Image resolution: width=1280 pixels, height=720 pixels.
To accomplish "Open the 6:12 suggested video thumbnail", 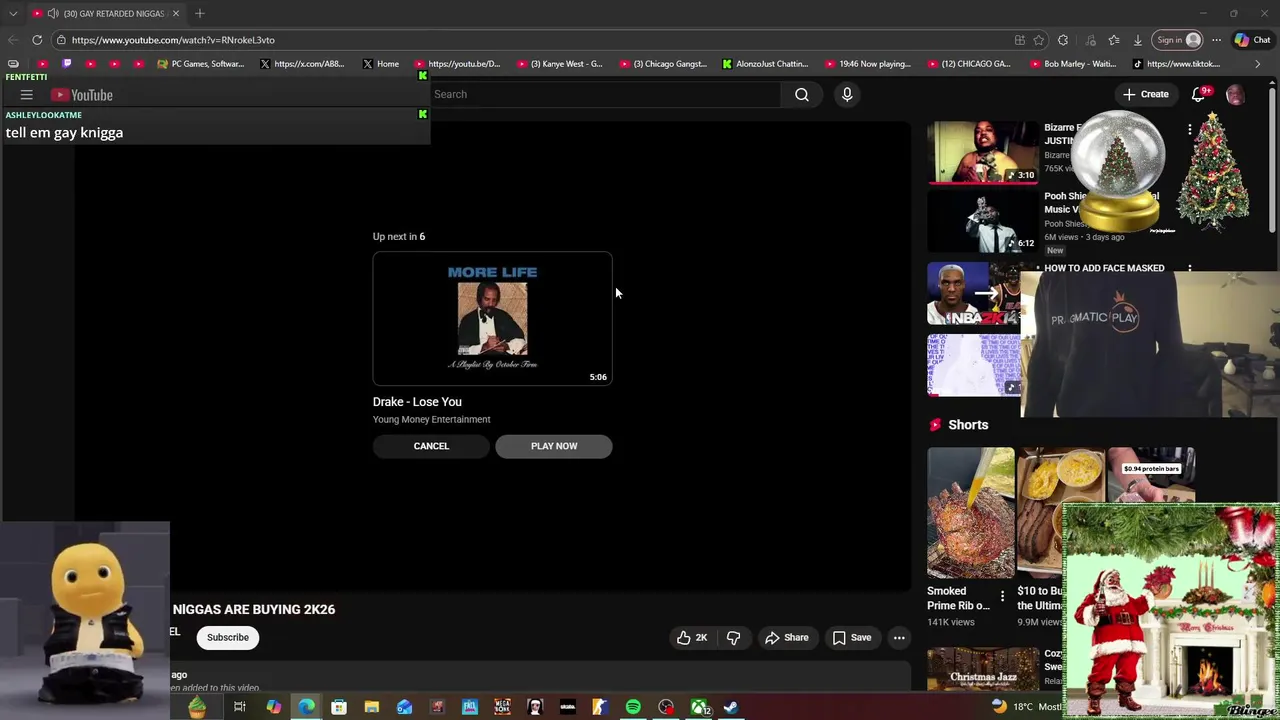I will 983,221.
